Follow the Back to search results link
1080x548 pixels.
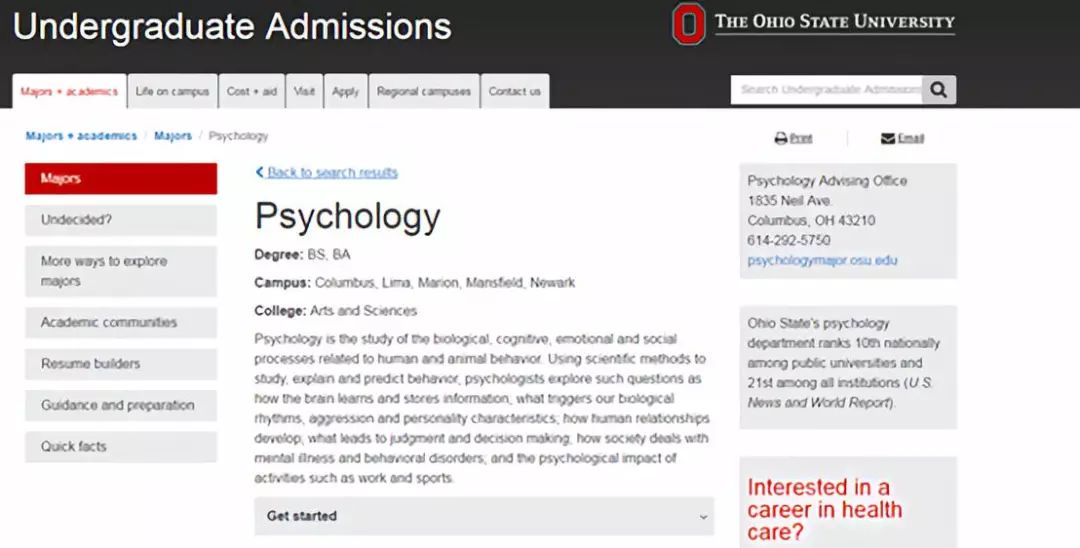click(x=333, y=172)
